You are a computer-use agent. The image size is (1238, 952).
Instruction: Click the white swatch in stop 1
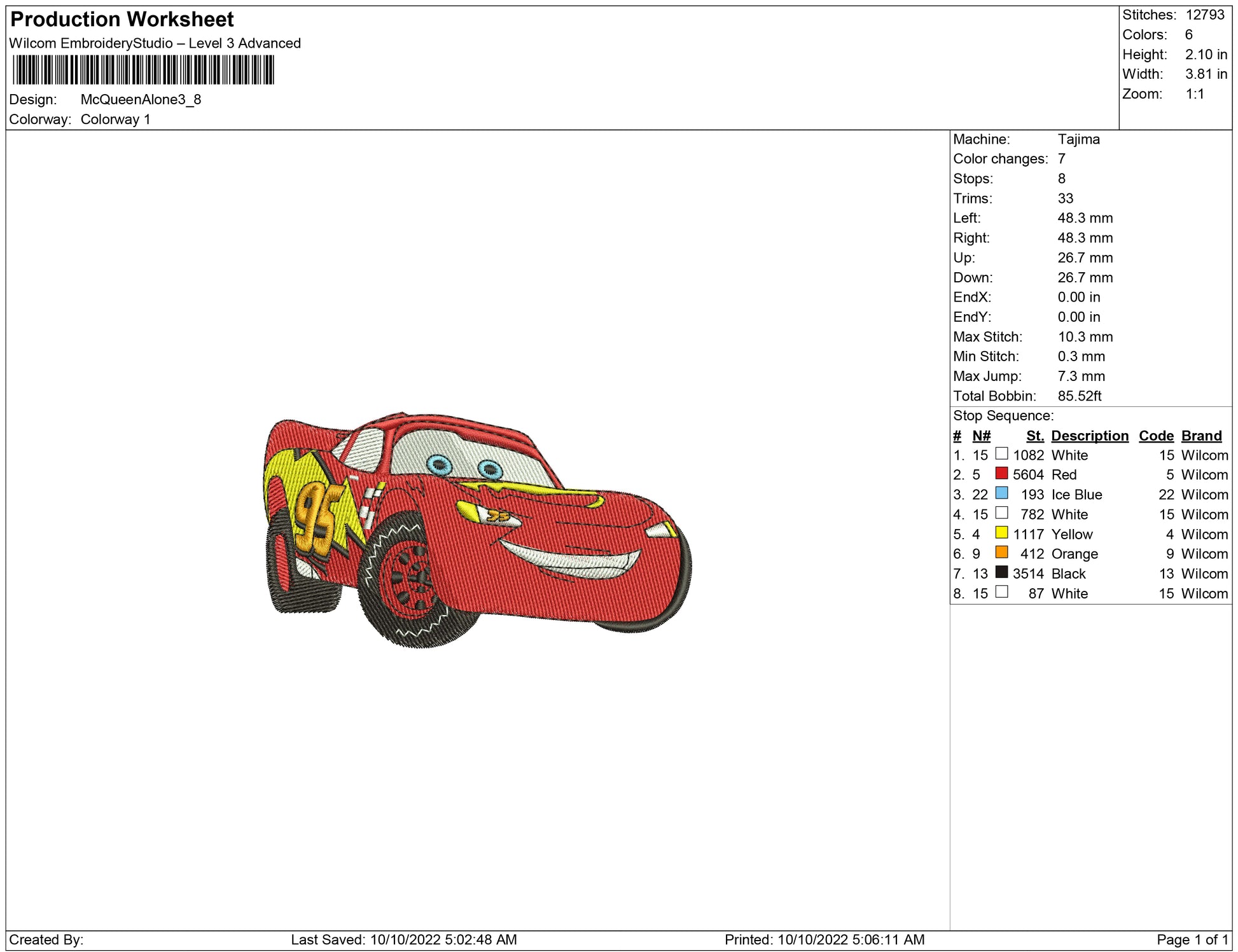(x=1001, y=453)
